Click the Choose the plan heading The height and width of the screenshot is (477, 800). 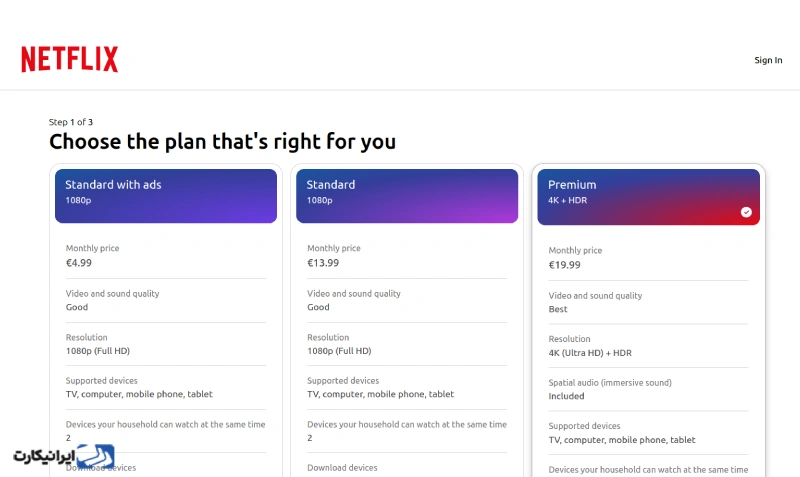[x=222, y=142]
